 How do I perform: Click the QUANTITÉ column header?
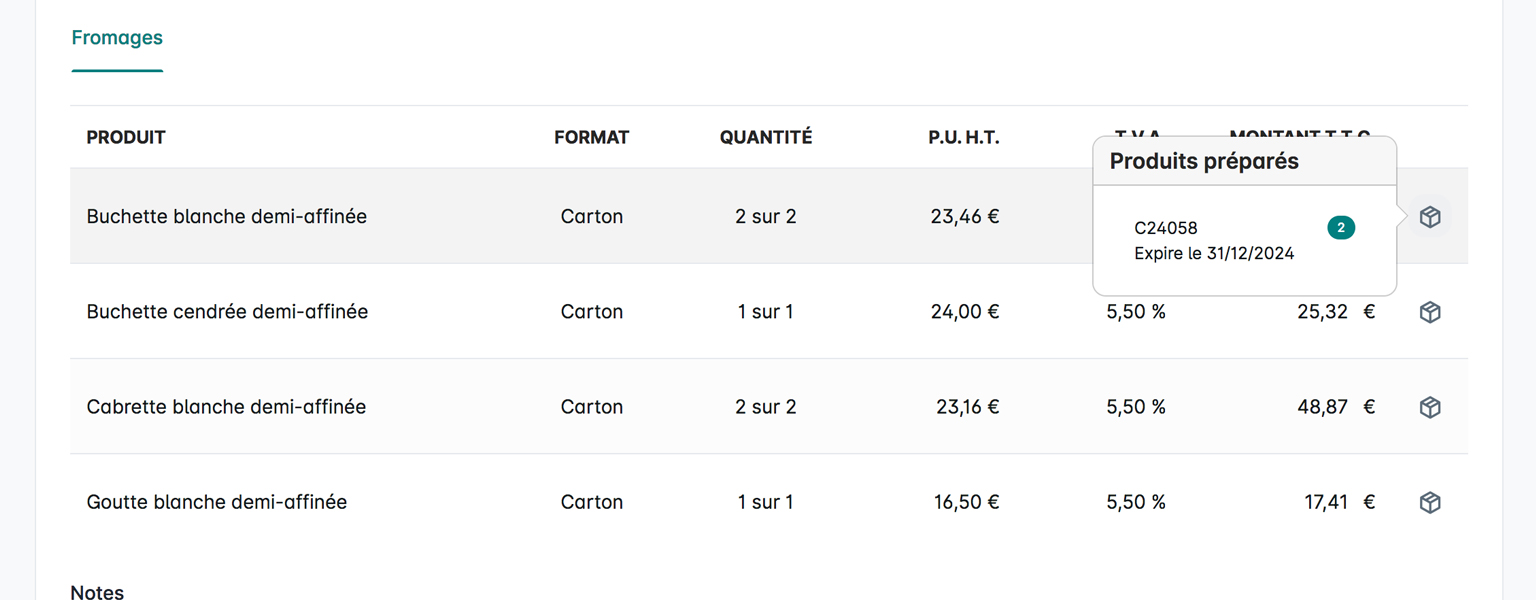click(766, 137)
